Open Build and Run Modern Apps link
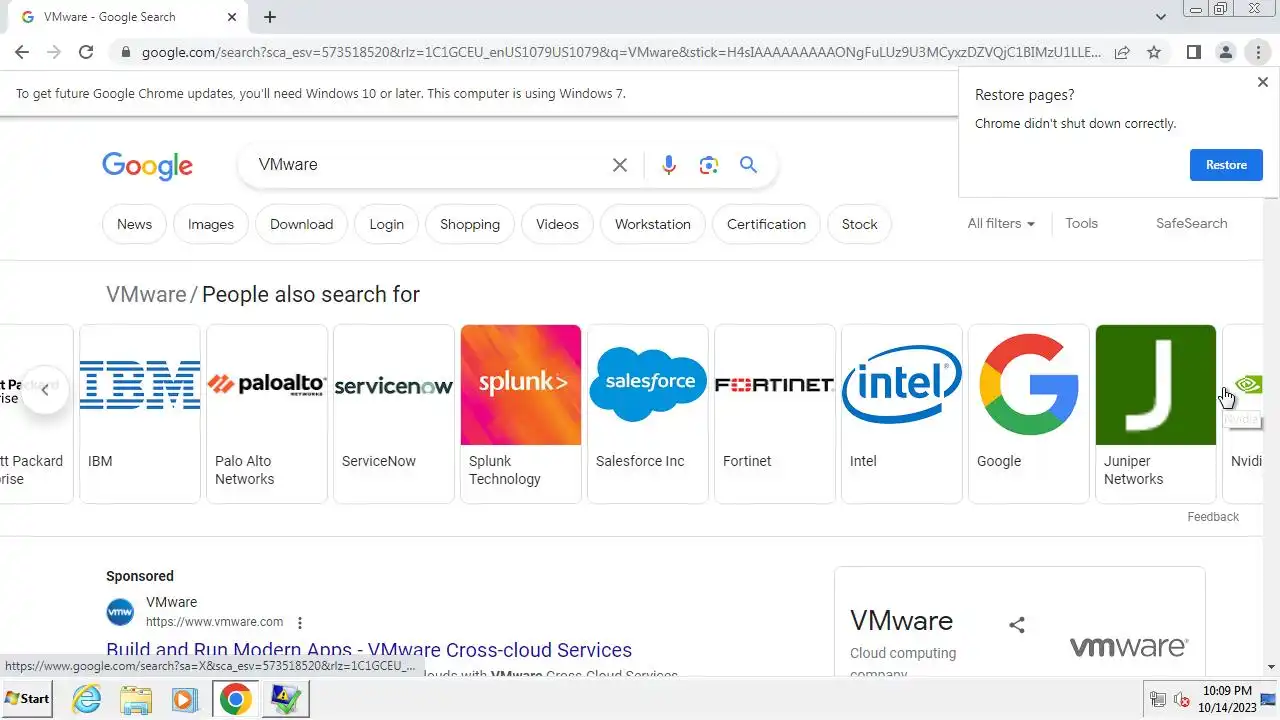1280x720 pixels. point(369,650)
